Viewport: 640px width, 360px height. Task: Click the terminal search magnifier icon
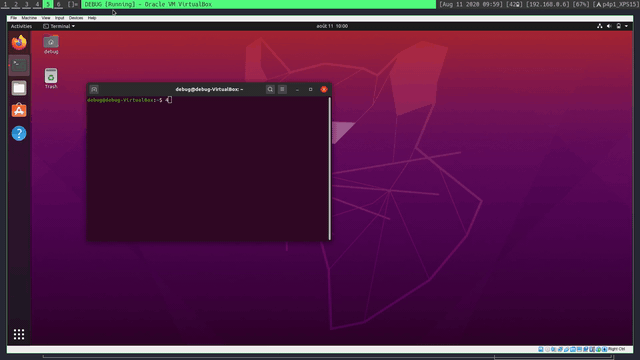pos(270,89)
